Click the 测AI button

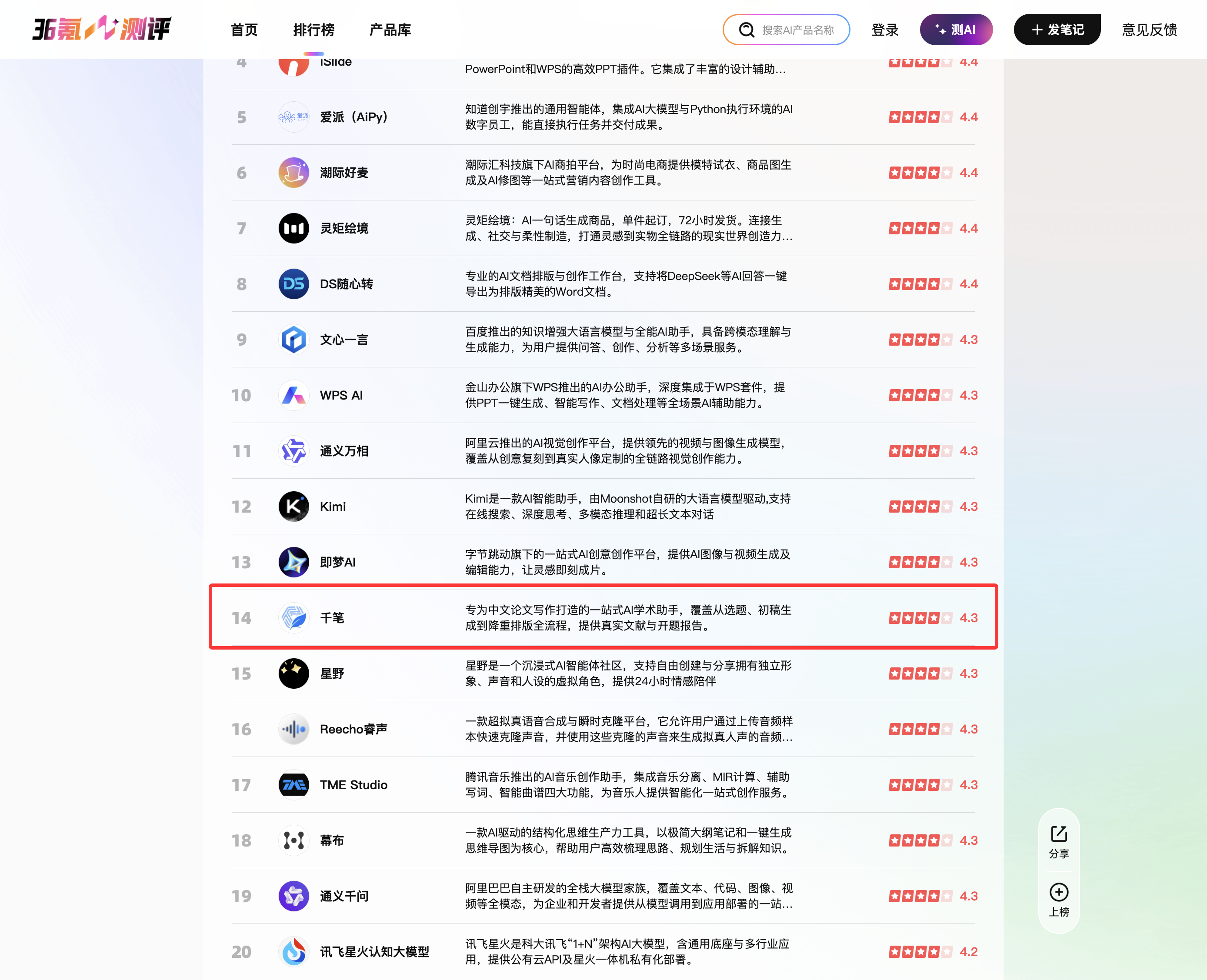956,30
